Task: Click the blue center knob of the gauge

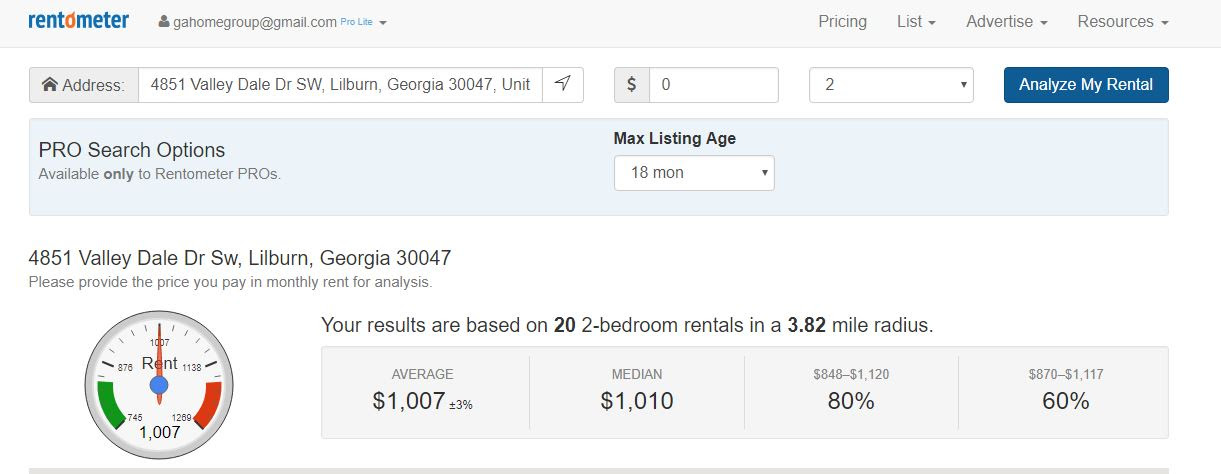Action: (159, 385)
